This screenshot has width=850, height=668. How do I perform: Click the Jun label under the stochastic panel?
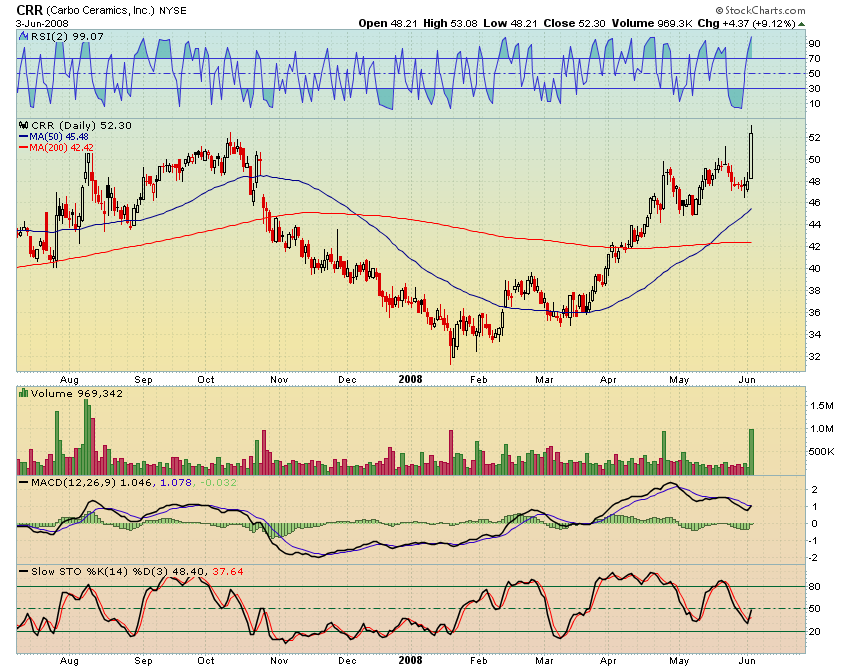point(747,660)
